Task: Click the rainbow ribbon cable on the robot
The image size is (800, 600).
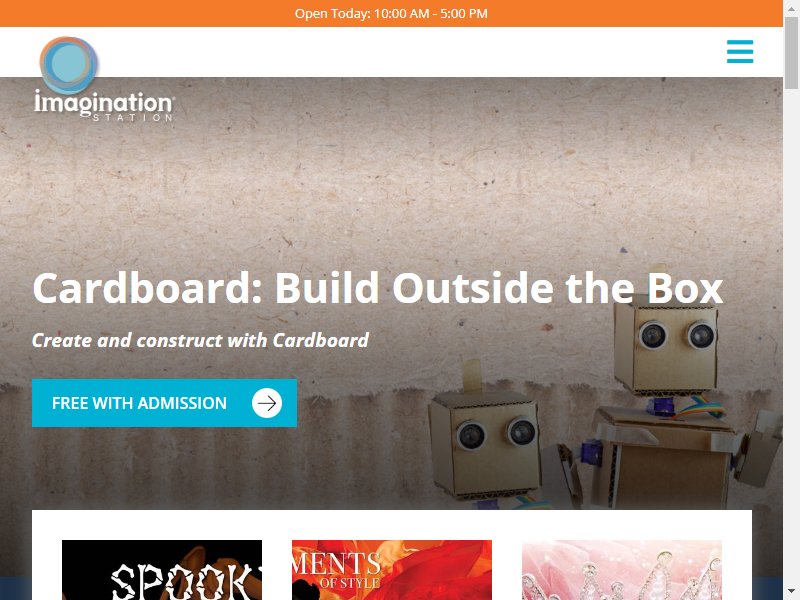Action: click(x=700, y=407)
